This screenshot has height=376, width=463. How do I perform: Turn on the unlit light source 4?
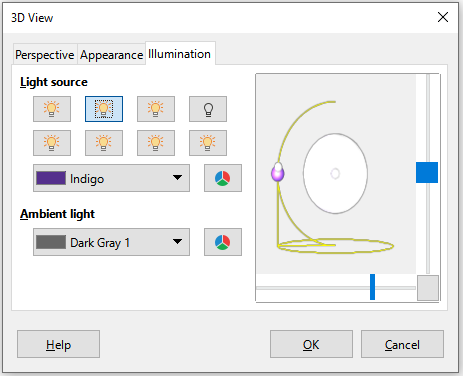coord(208,109)
